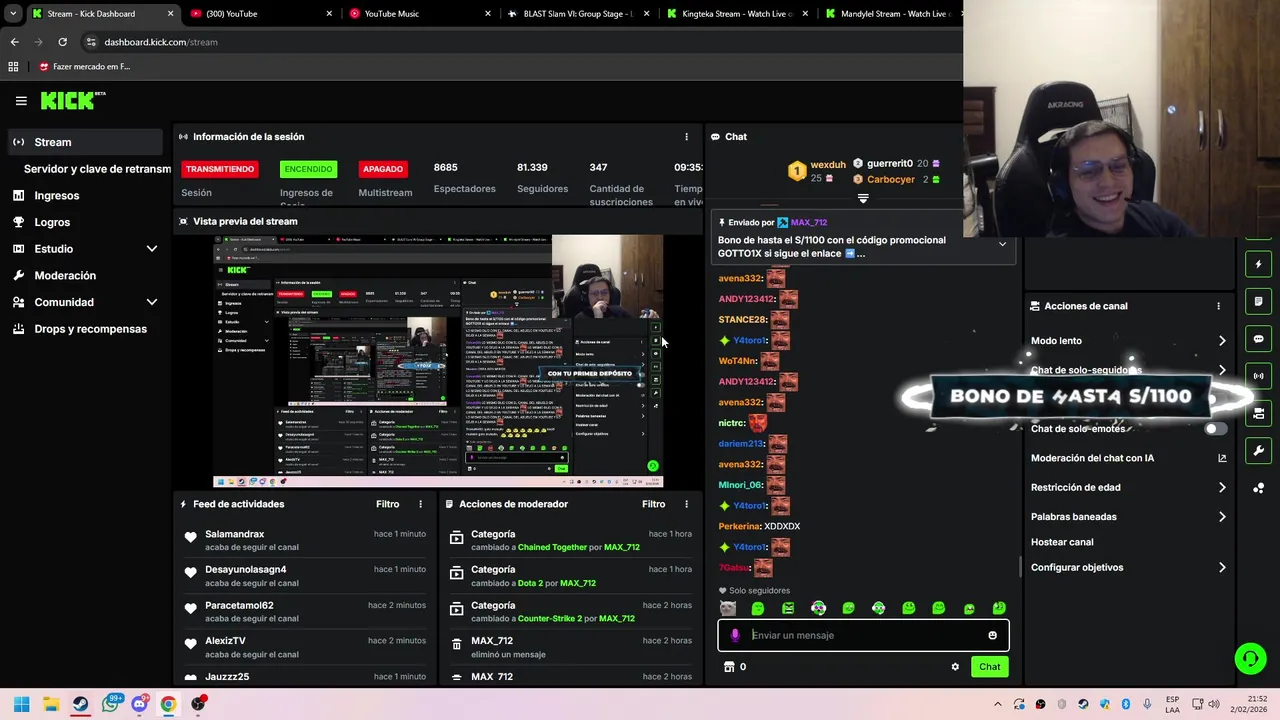Open File Explorer from taskbar
Screen dimensions: 1280x720
51,704
